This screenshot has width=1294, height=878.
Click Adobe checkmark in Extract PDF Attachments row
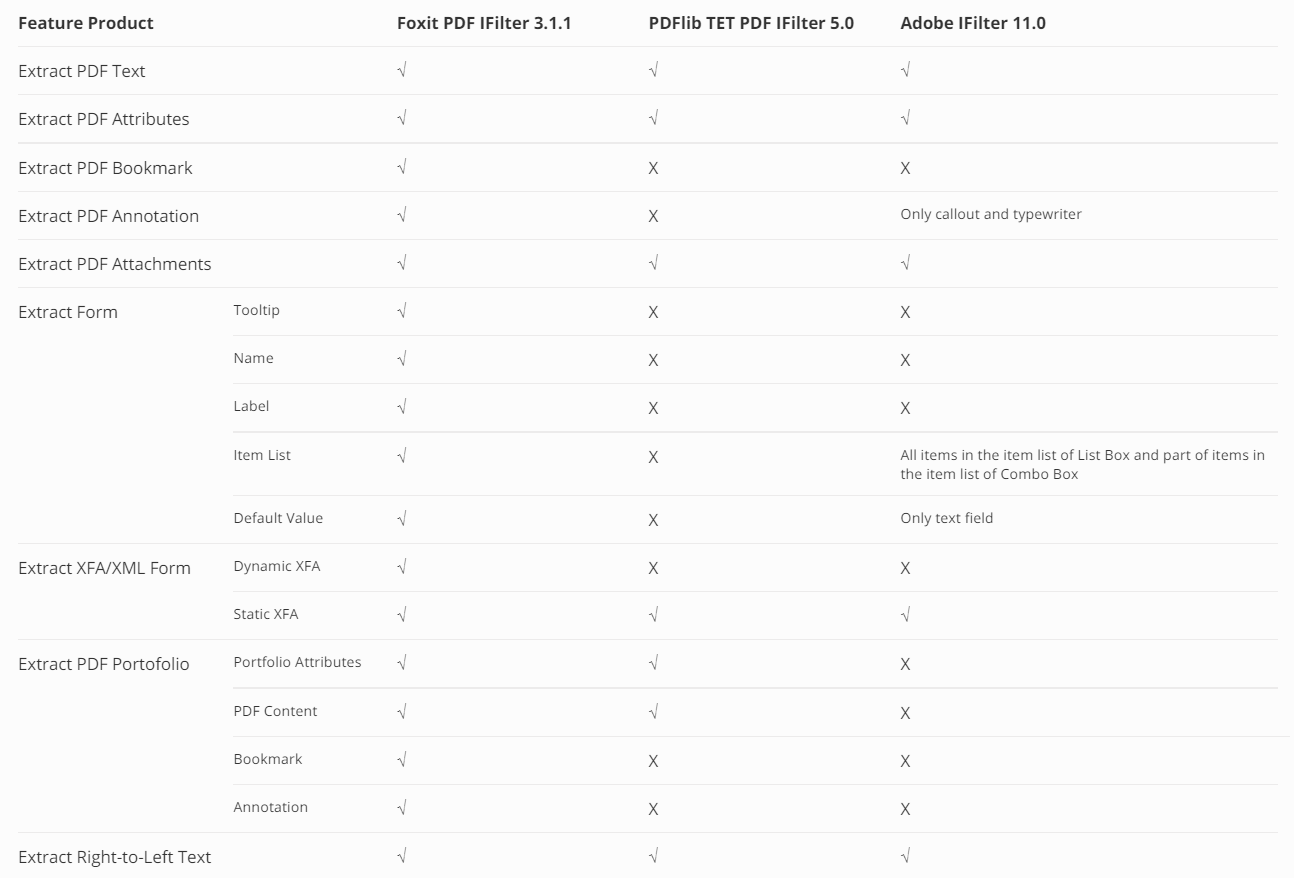pyautogui.click(x=905, y=263)
